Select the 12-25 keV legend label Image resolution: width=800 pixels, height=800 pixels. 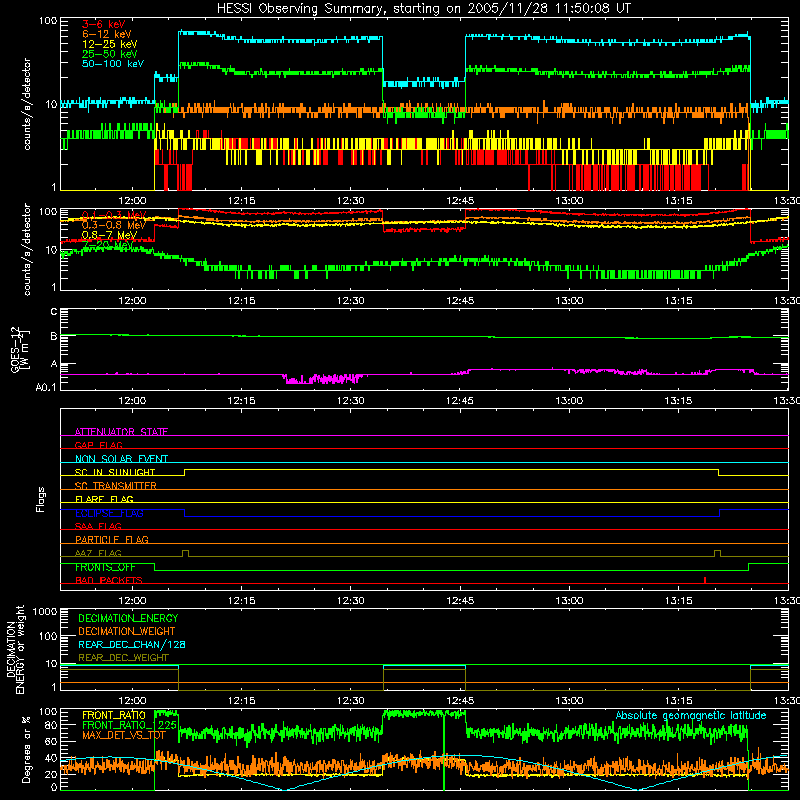pyautogui.click(x=110, y=44)
